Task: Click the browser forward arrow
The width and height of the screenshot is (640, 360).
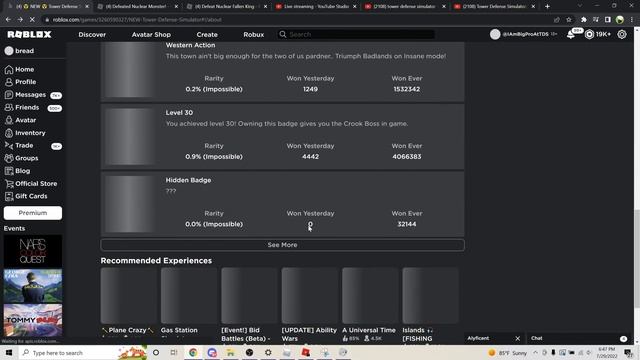Action: (x=20, y=20)
